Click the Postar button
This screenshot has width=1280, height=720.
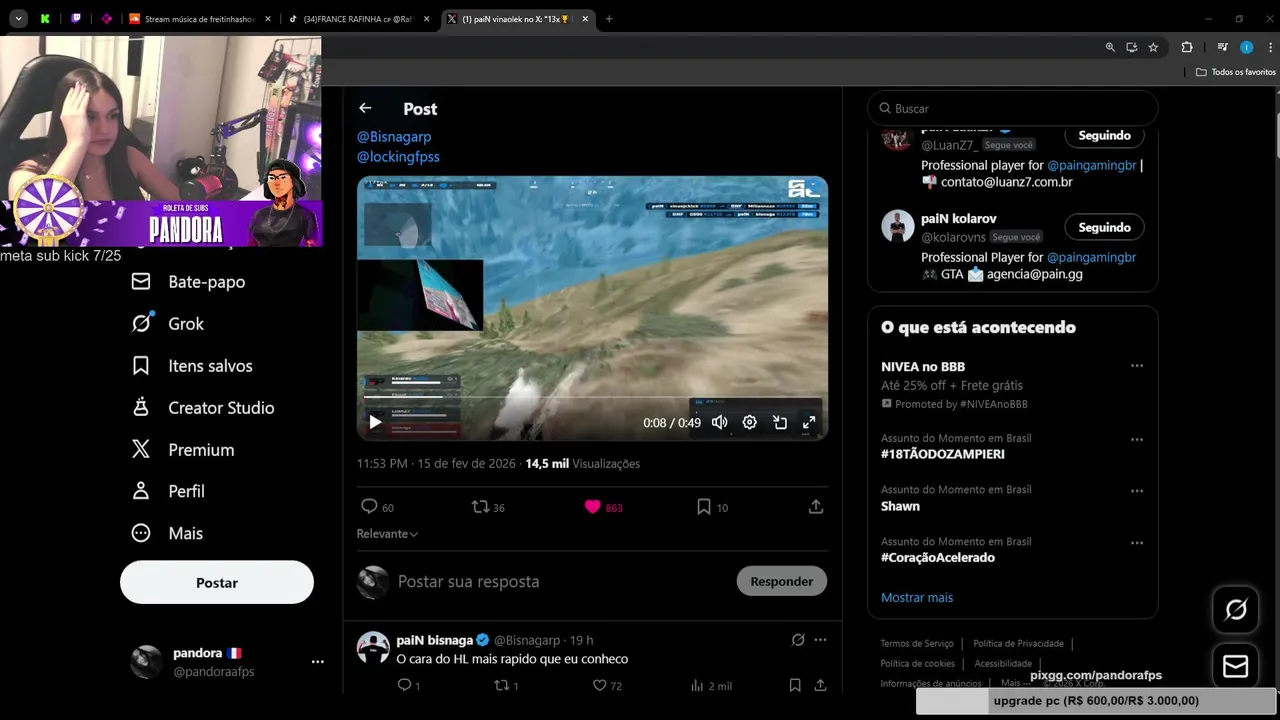(x=217, y=582)
